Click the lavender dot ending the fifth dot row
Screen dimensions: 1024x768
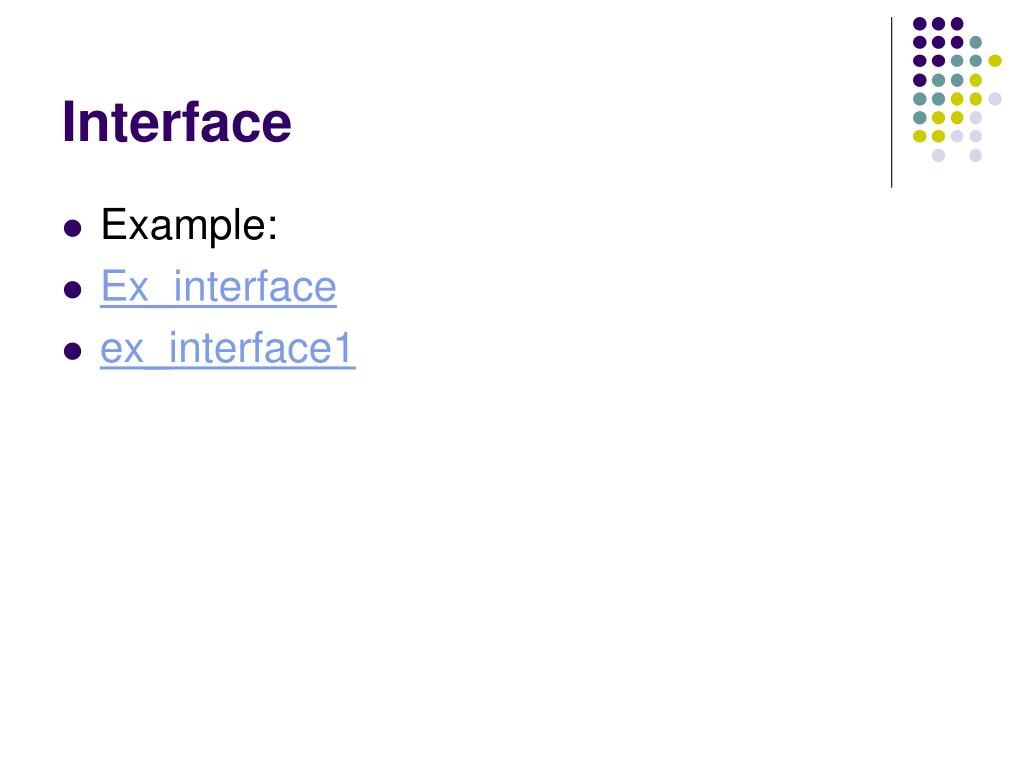pos(995,99)
